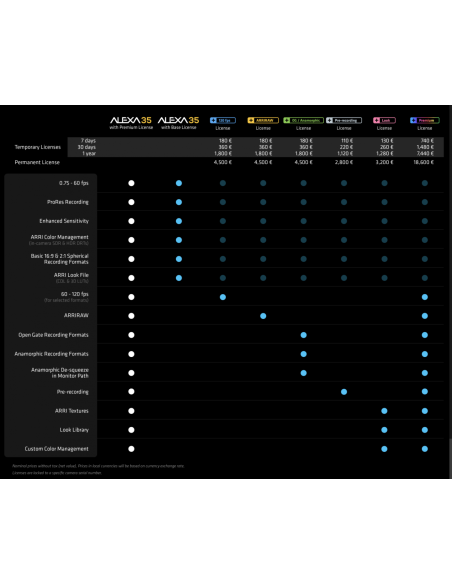The image size is (452, 584).
Task: Click the Basic 16:9 & 2:1 Spherical Recording Formats label
Action: click(x=60, y=259)
